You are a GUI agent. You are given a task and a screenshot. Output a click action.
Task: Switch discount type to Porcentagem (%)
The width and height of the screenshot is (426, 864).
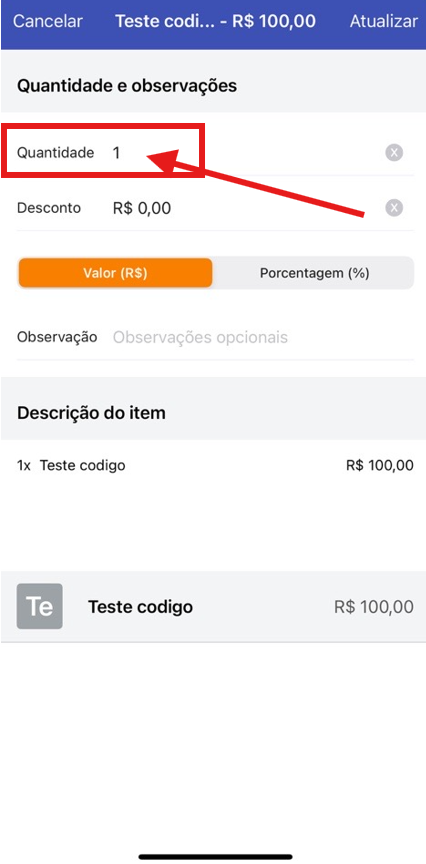[x=314, y=273]
